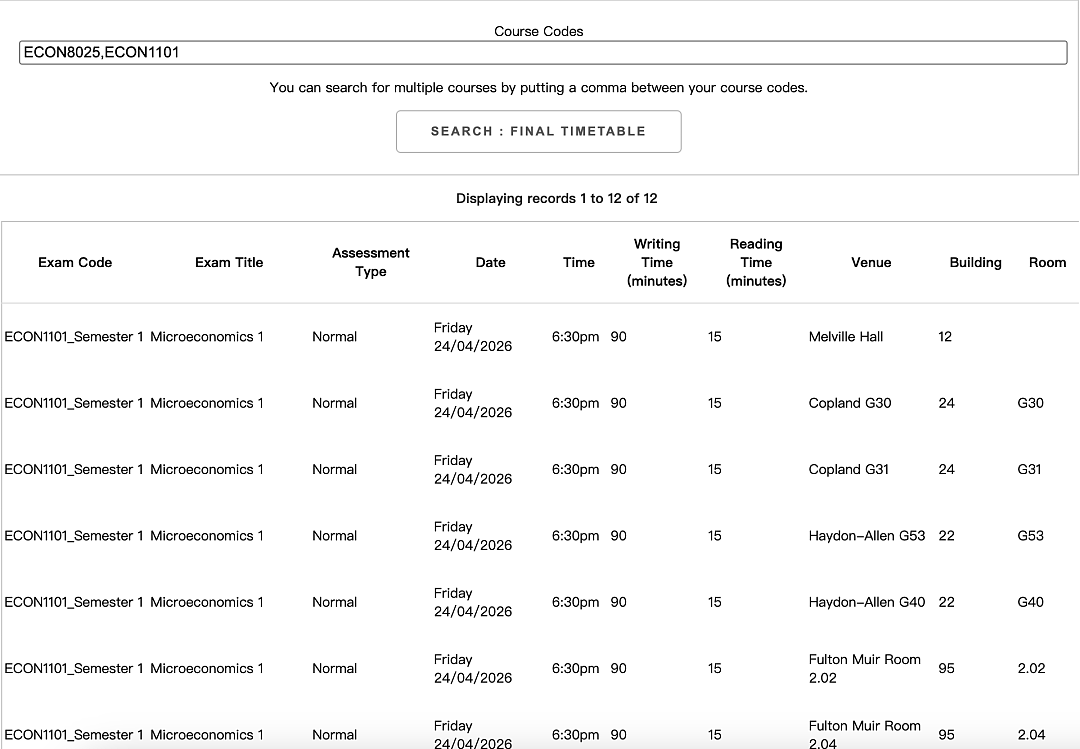1080x749 pixels.
Task: Click the date in the Haydon-Allen G53 row
Action: click(x=472, y=536)
